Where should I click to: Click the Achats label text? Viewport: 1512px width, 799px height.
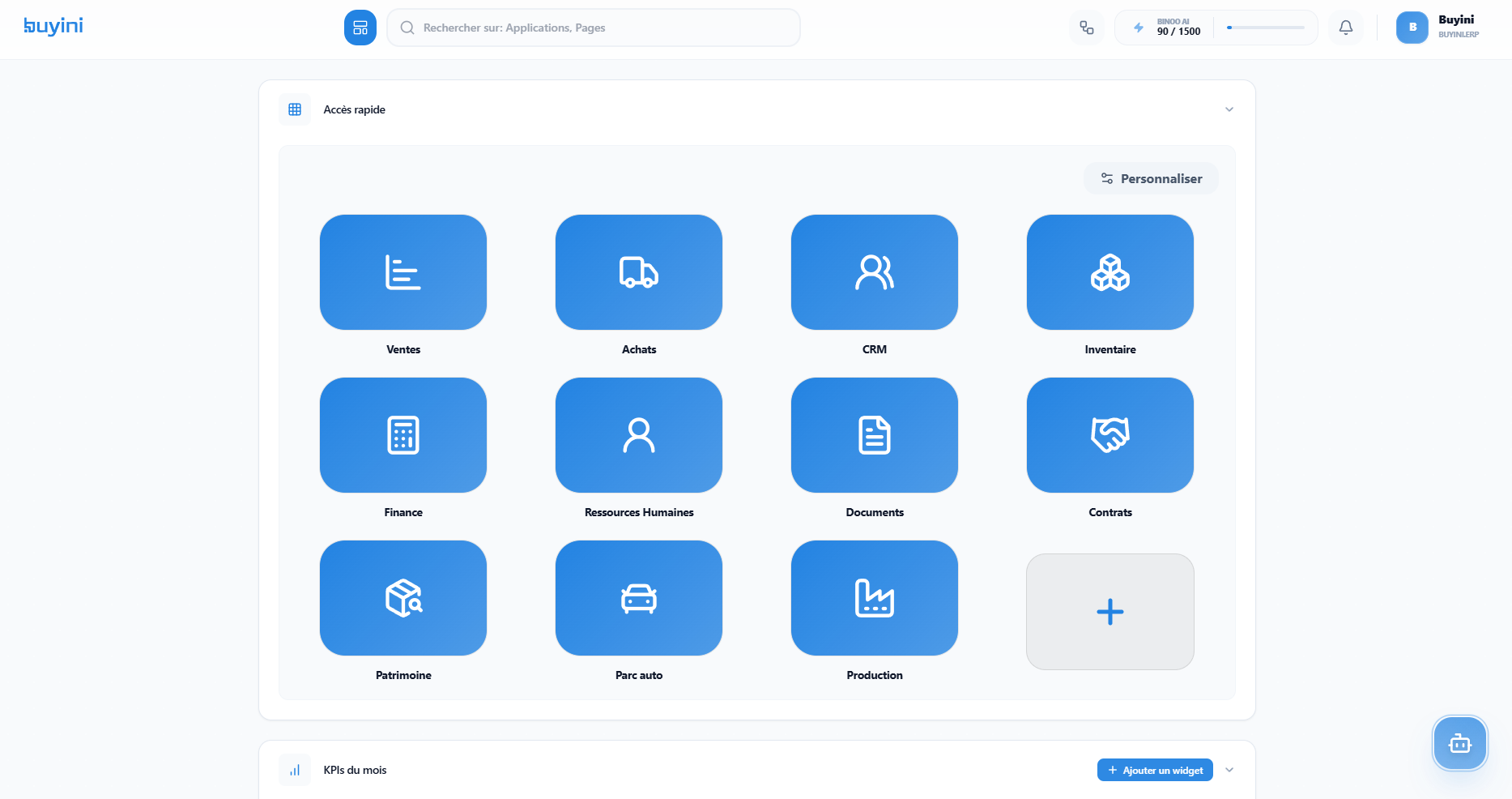click(x=639, y=349)
